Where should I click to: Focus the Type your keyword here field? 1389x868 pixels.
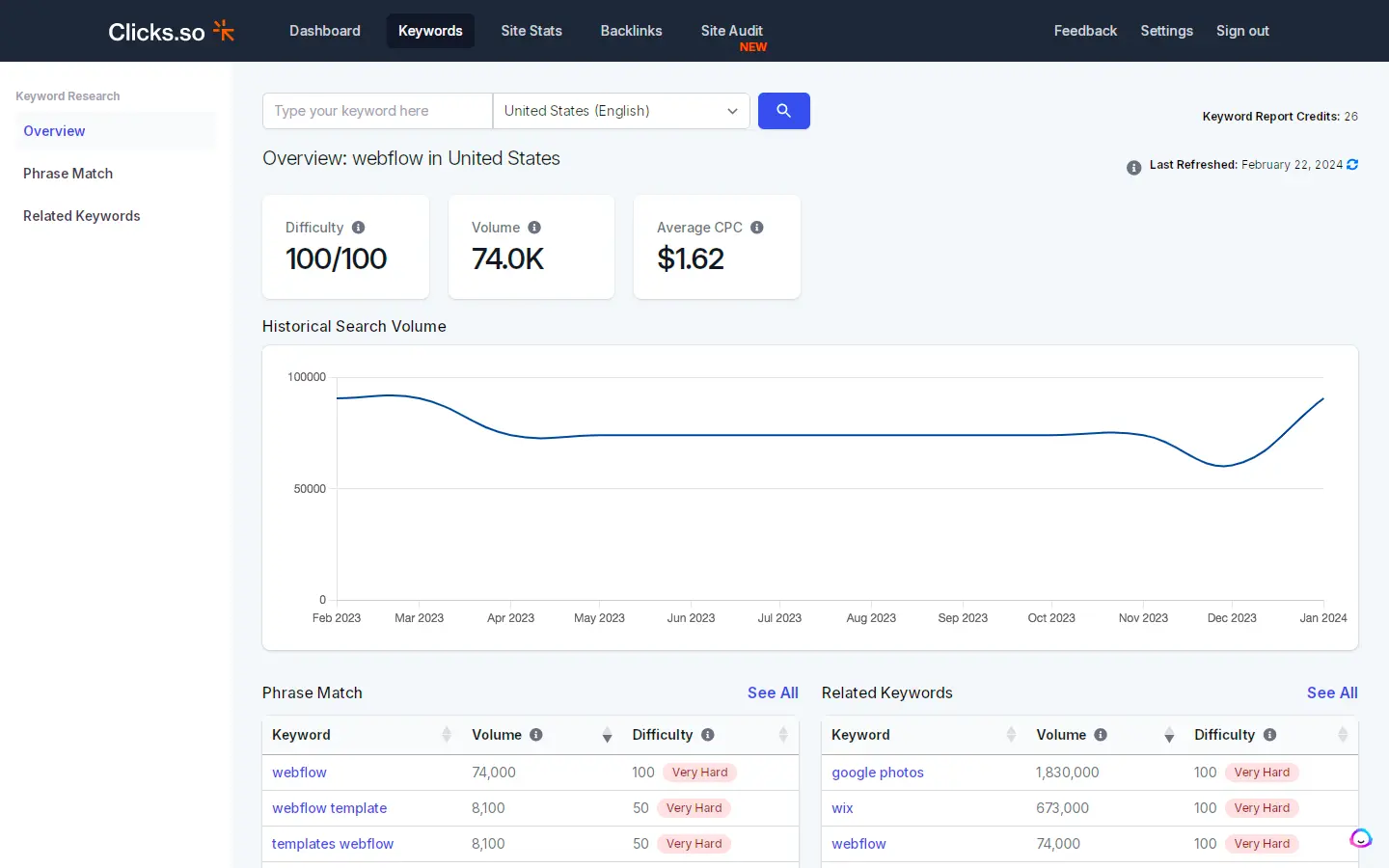(377, 111)
